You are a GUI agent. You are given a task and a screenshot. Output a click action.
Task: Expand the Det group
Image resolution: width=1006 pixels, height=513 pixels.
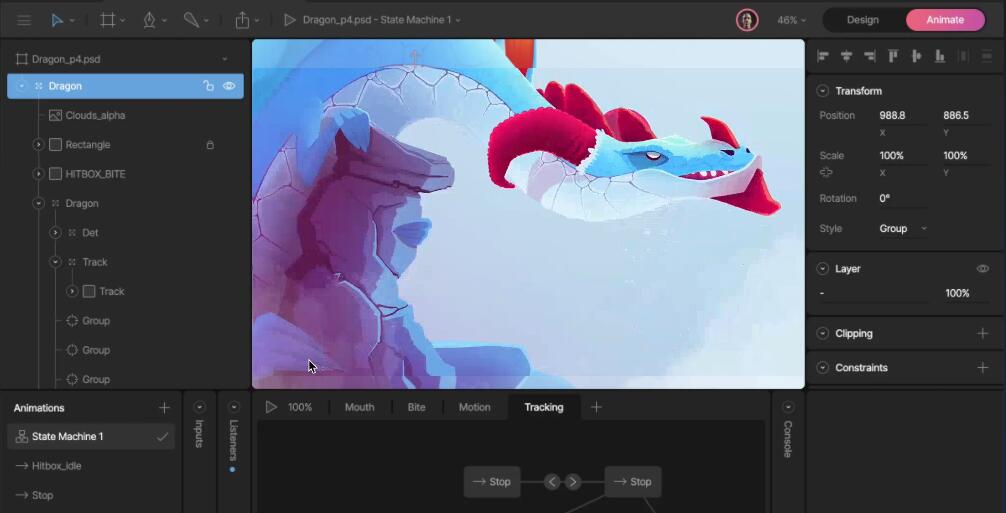tap(55, 233)
